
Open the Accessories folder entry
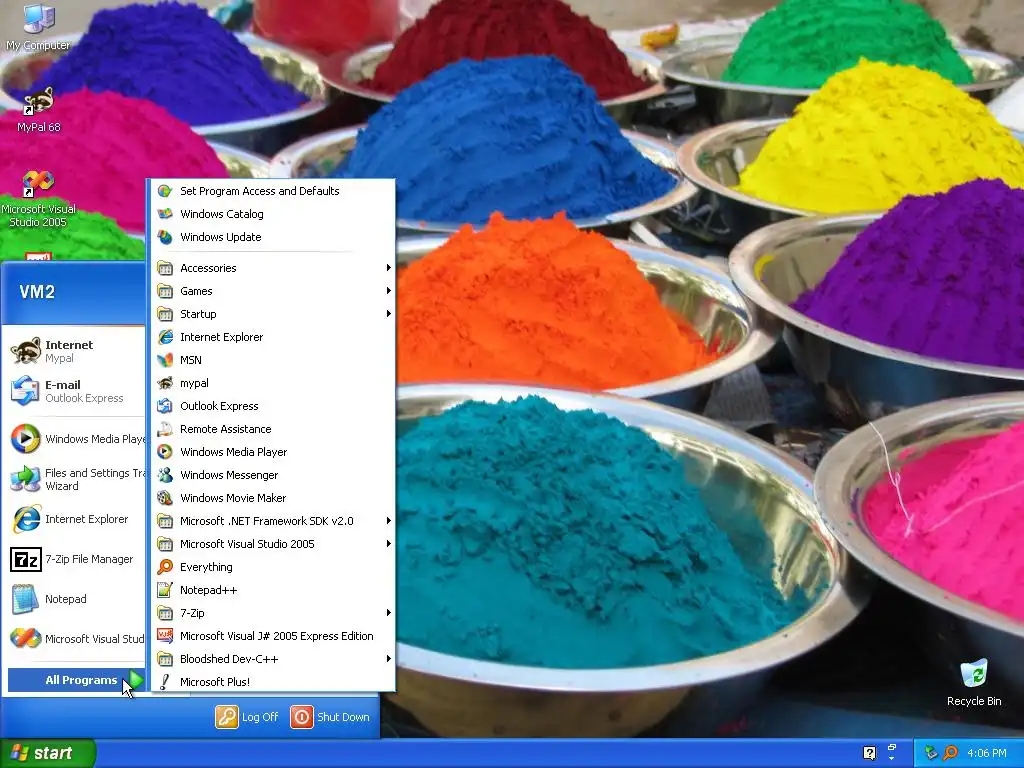274,268
